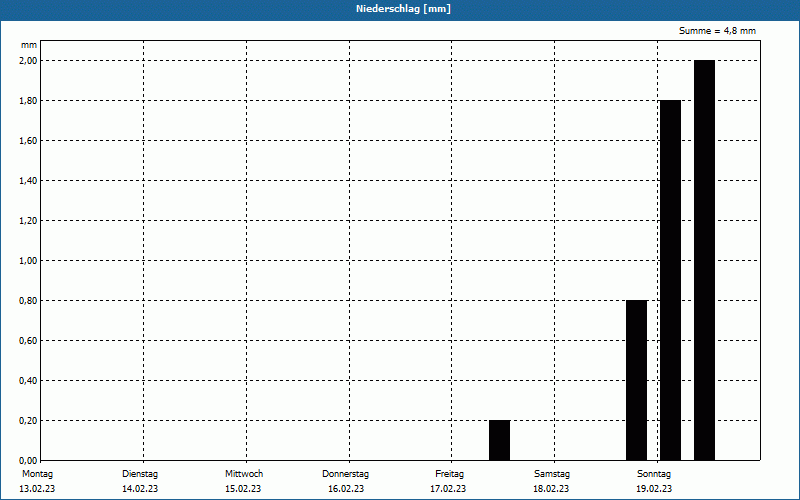800x500 pixels.
Task: Select the Freitag axis label
Action: pos(449,474)
